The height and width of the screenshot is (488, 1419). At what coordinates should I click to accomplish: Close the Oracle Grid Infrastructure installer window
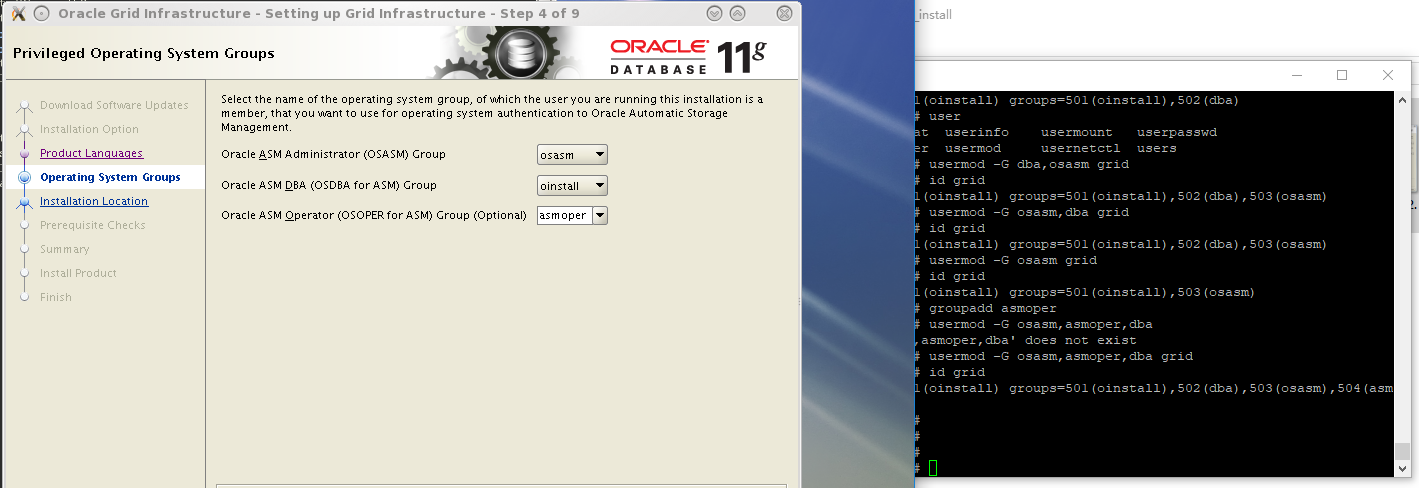click(x=785, y=13)
